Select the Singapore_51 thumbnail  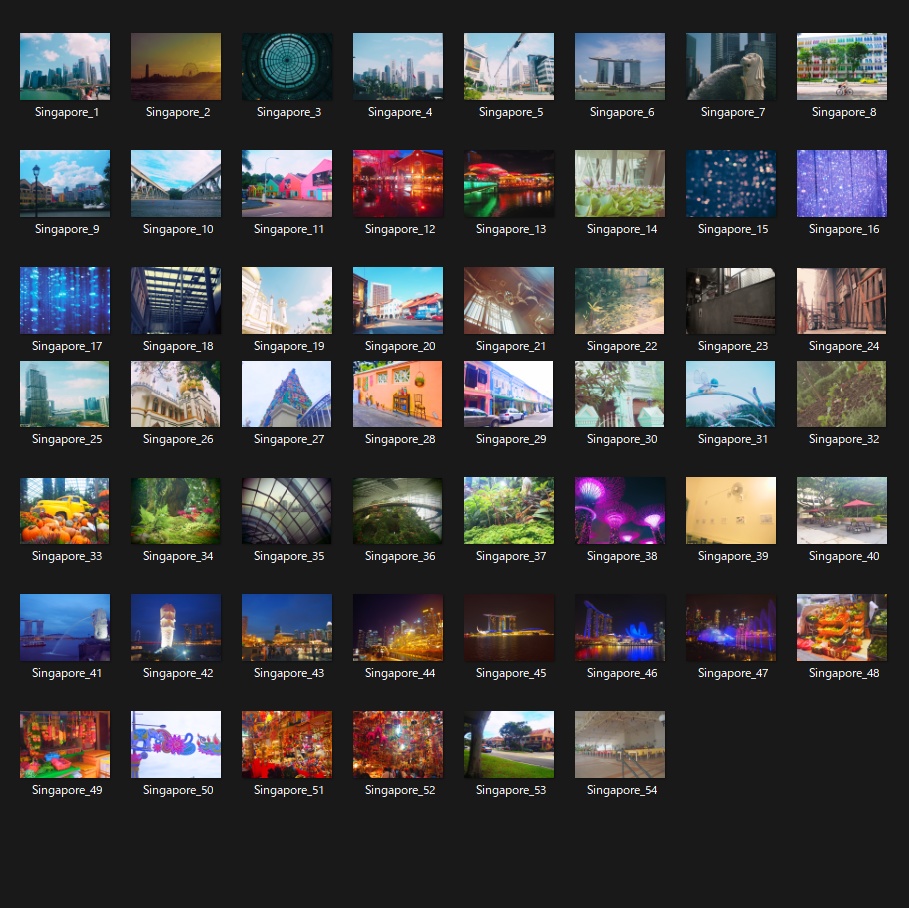[287, 744]
